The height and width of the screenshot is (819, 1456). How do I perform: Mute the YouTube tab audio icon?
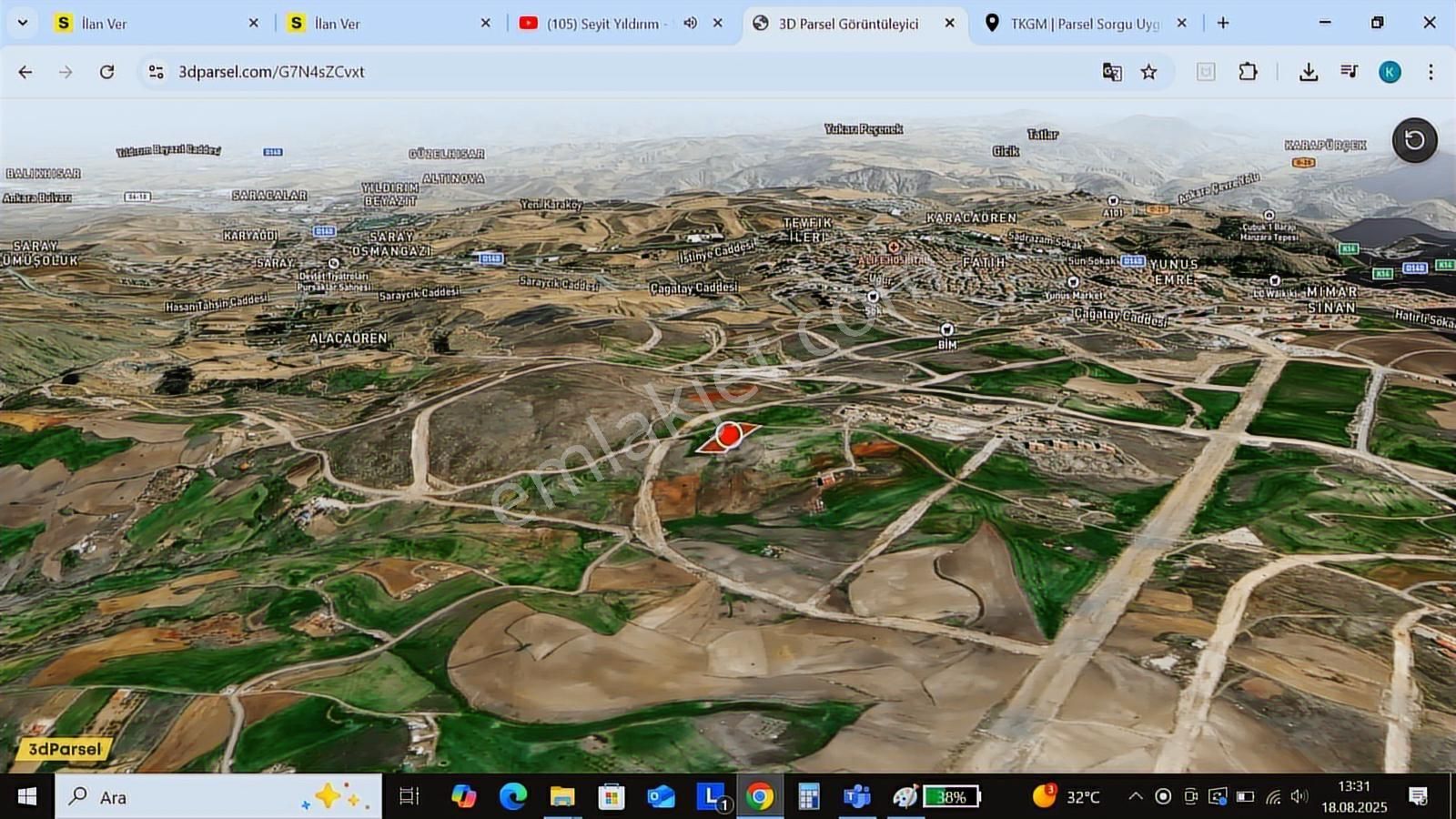point(691,23)
